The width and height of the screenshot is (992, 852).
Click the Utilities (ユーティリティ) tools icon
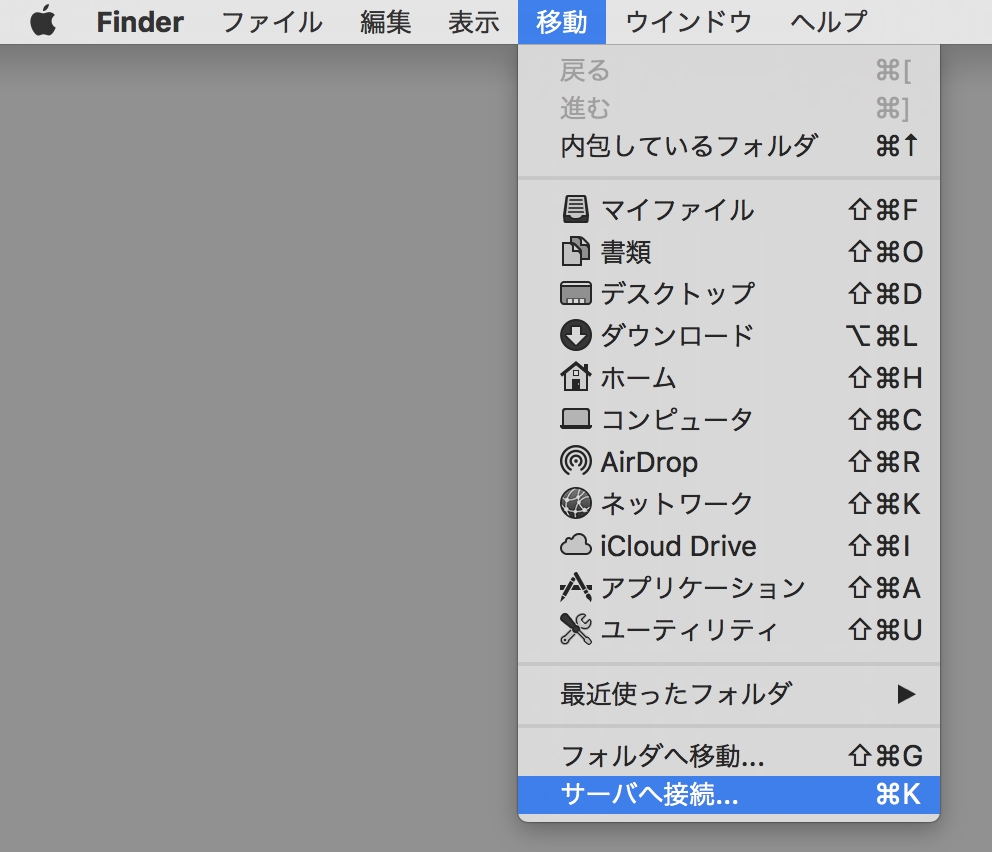(x=576, y=630)
